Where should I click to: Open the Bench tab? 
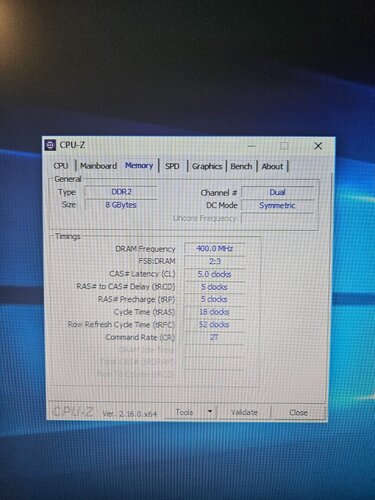click(241, 166)
